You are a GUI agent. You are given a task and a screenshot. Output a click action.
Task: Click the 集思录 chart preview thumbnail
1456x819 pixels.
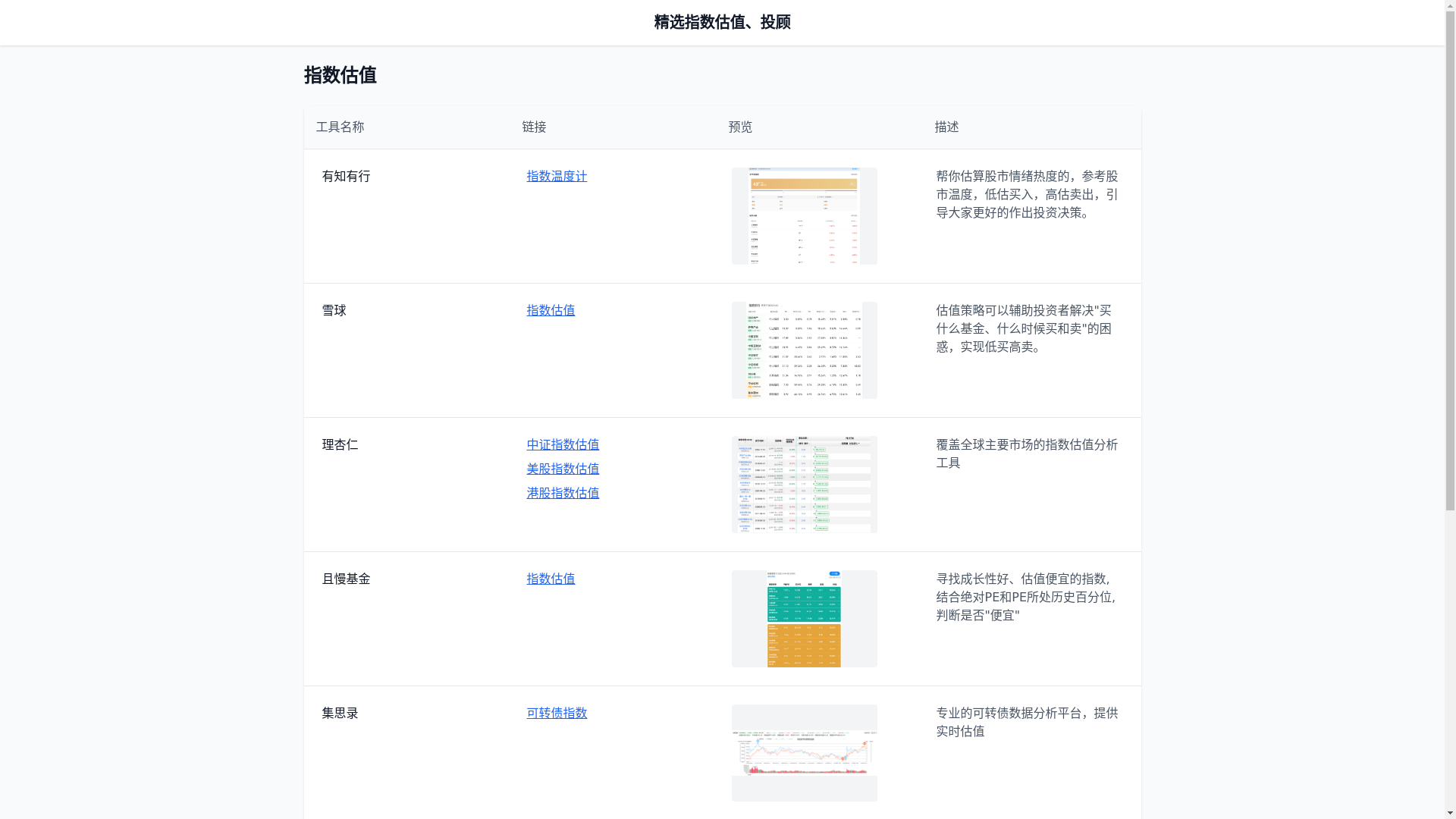coord(804,753)
